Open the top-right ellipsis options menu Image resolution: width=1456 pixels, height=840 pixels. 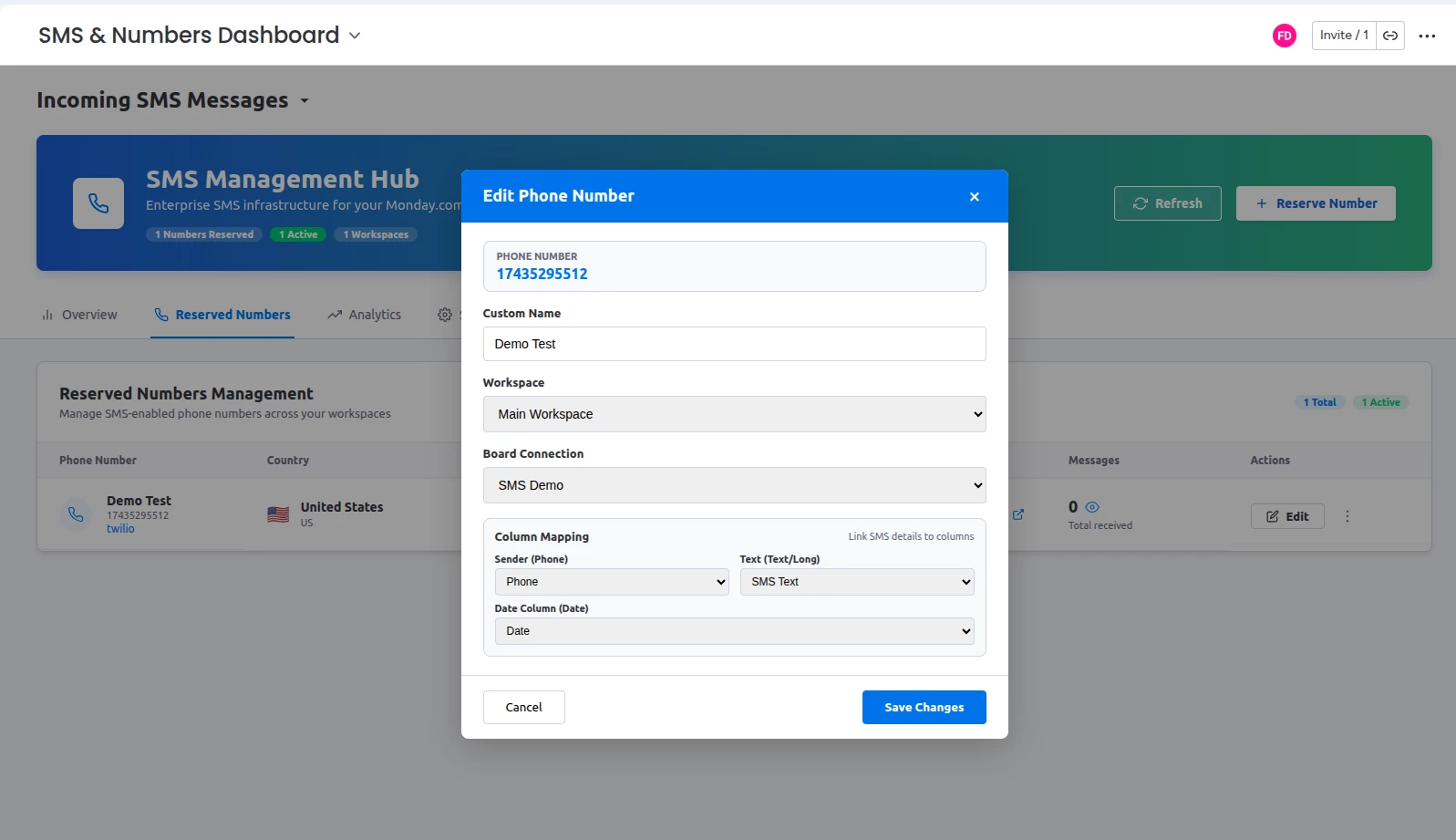pyautogui.click(x=1428, y=36)
